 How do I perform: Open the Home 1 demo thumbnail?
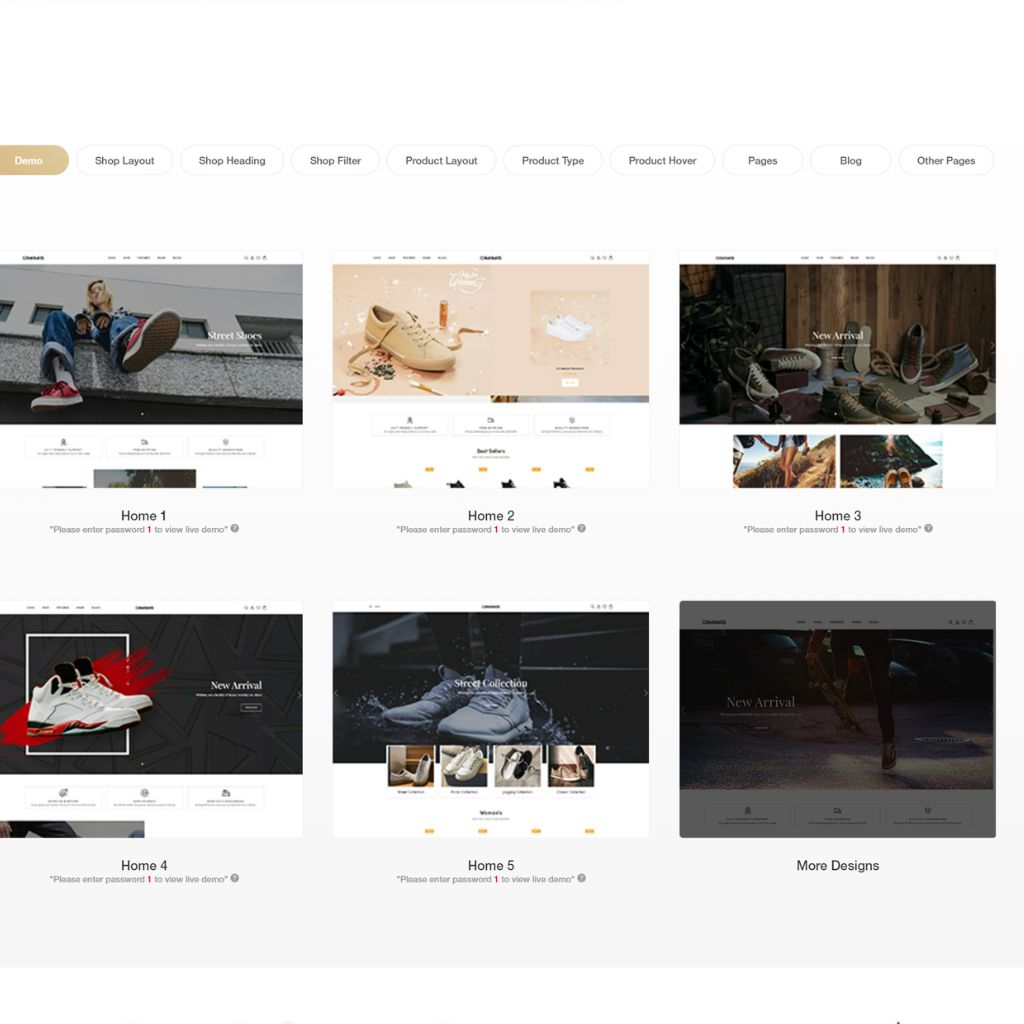pos(151,369)
